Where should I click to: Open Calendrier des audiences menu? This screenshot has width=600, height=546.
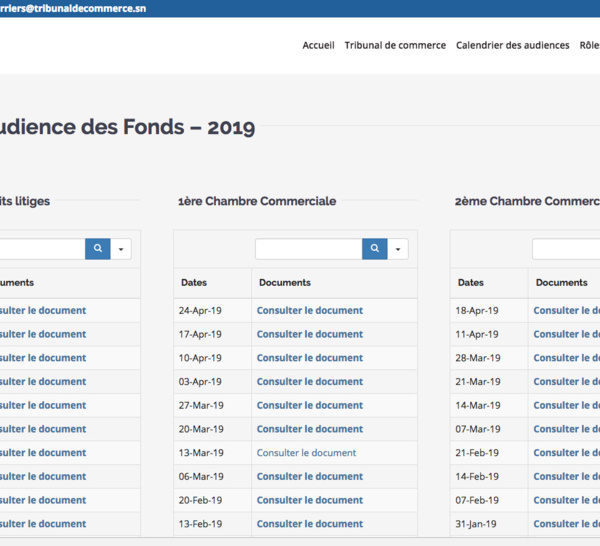pos(513,45)
